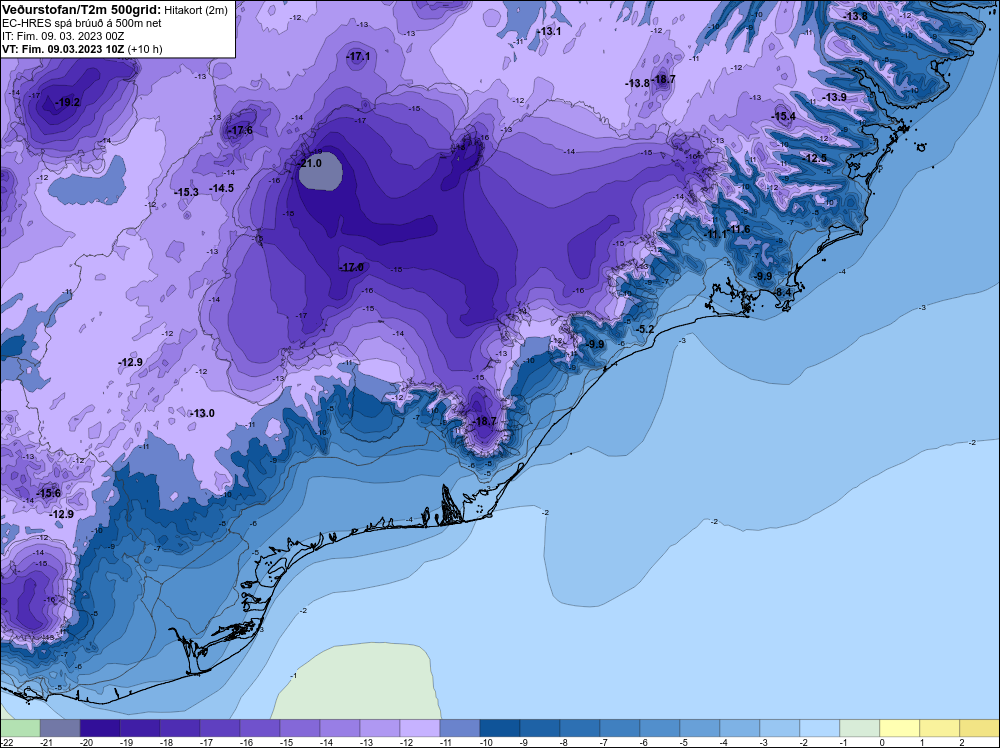Screen dimensions: 1000x748
Task: Click the "(+10 h)" forecast offset text
Action: pos(145,49)
